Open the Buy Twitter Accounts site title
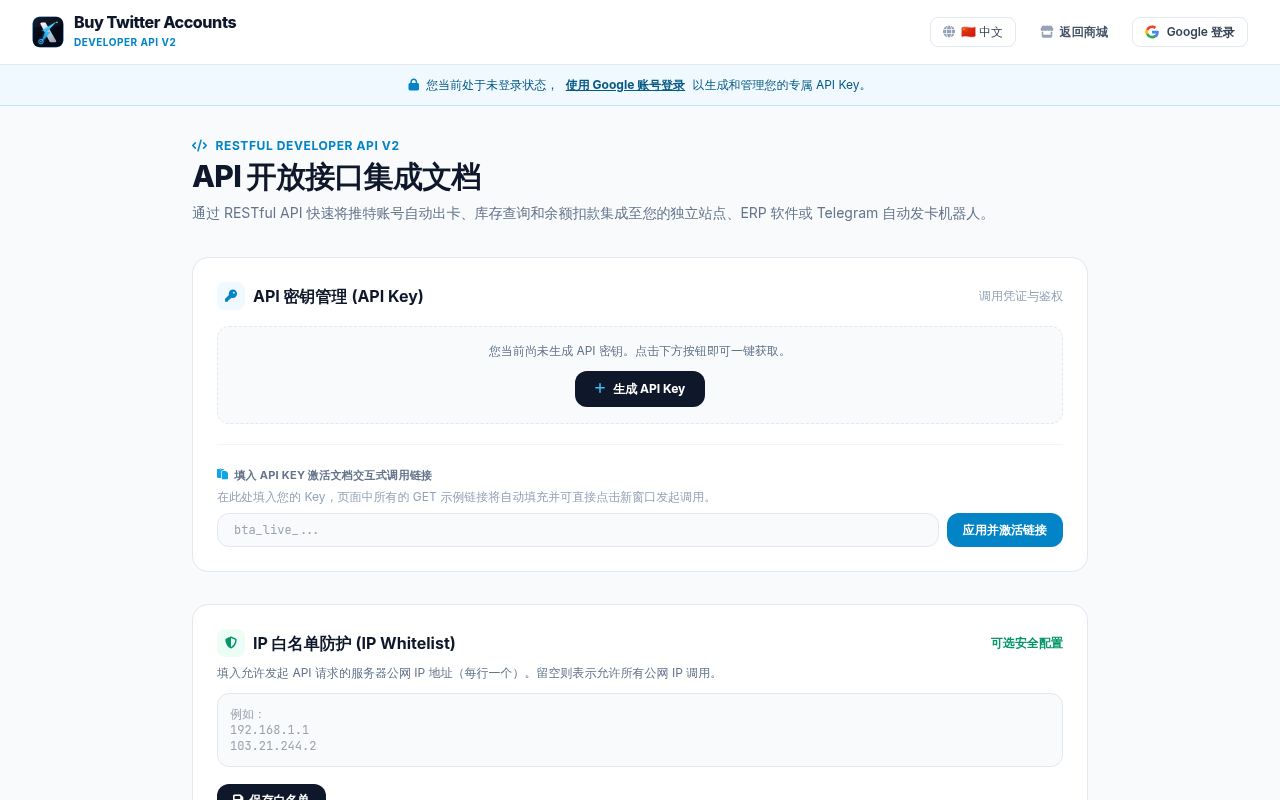Image resolution: width=1280 pixels, height=800 pixels. pos(155,22)
